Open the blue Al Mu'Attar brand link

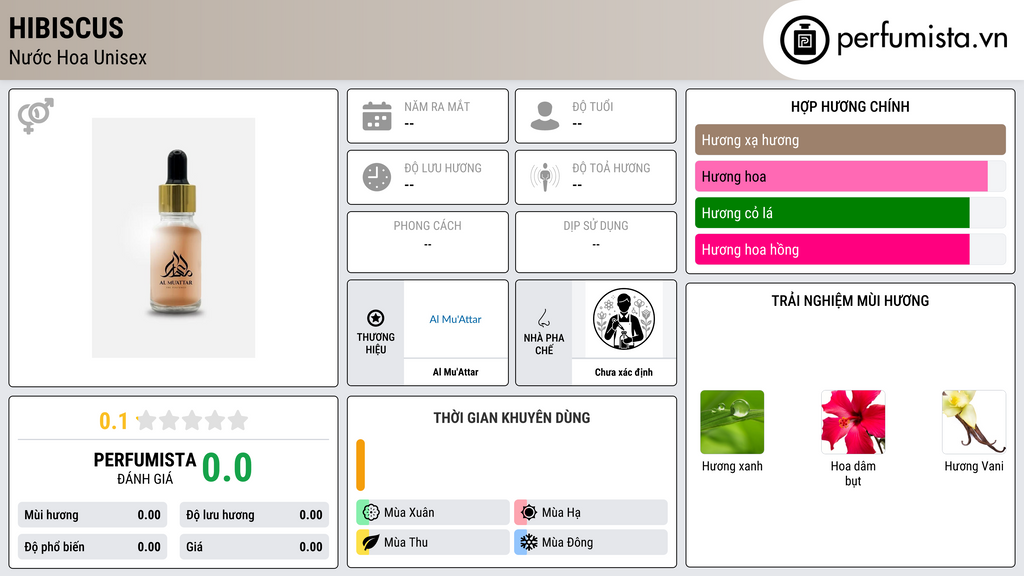coord(455,319)
